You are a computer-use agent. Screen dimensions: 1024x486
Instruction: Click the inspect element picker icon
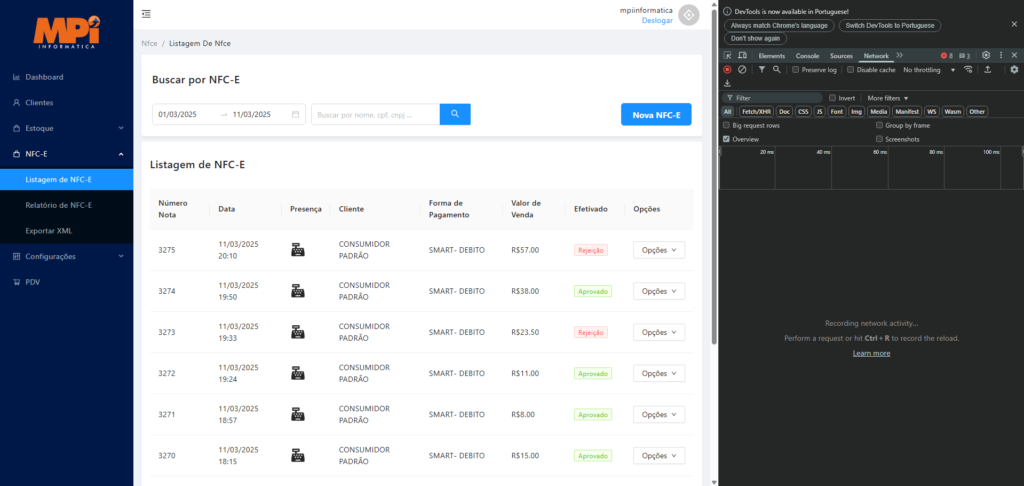727,56
